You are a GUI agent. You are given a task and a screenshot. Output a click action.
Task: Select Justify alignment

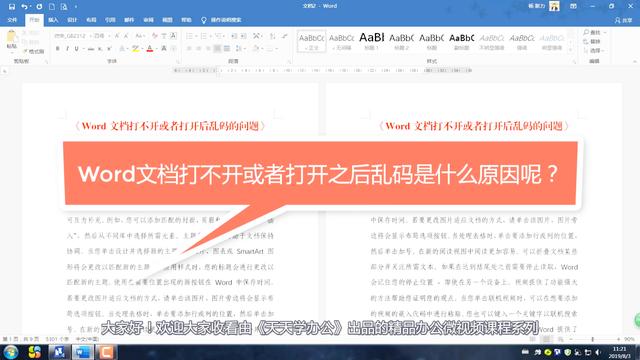pos(218,49)
